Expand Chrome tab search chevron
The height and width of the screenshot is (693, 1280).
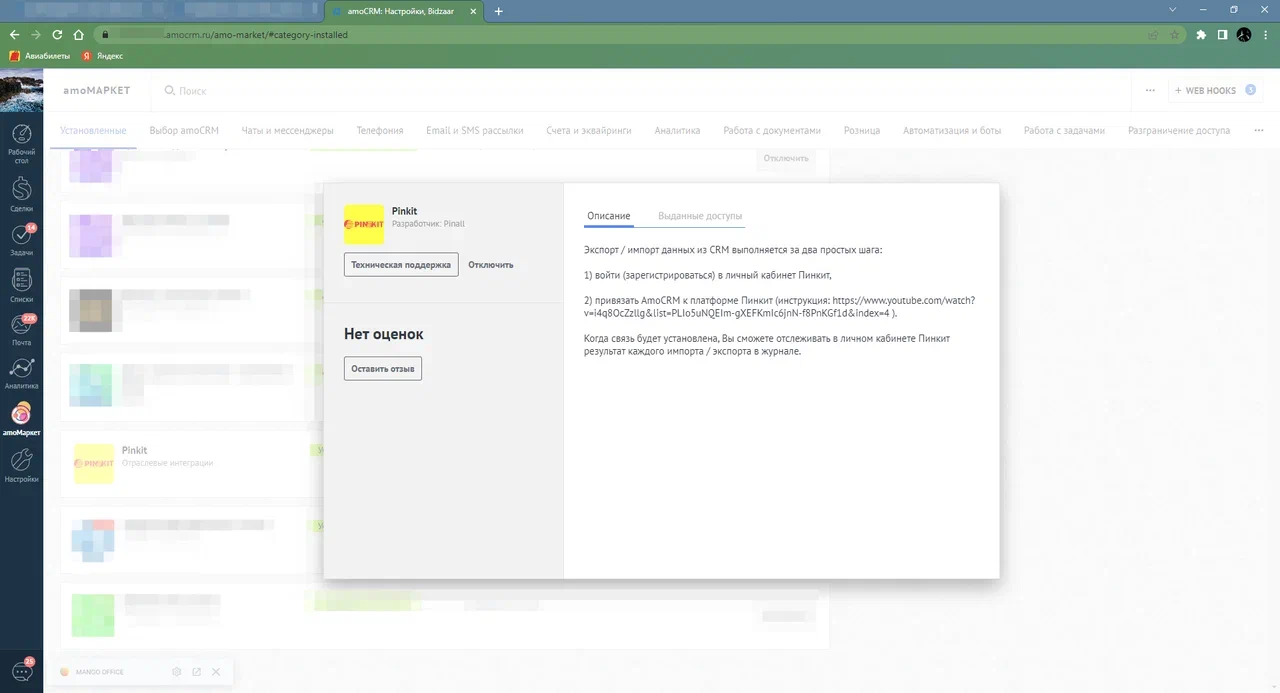click(x=1175, y=10)
